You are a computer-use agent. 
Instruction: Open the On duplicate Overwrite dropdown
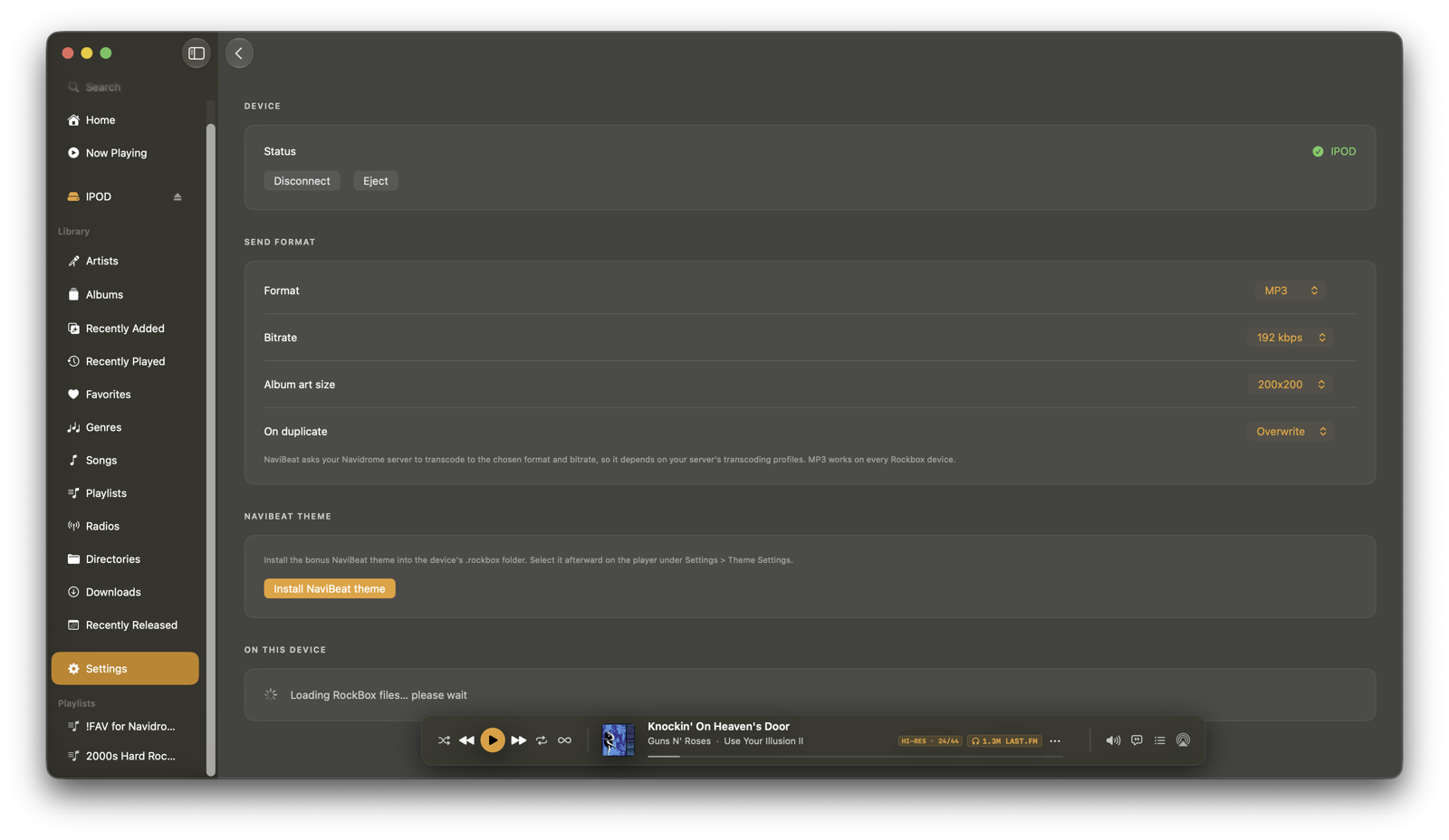tap(1291, 432)
